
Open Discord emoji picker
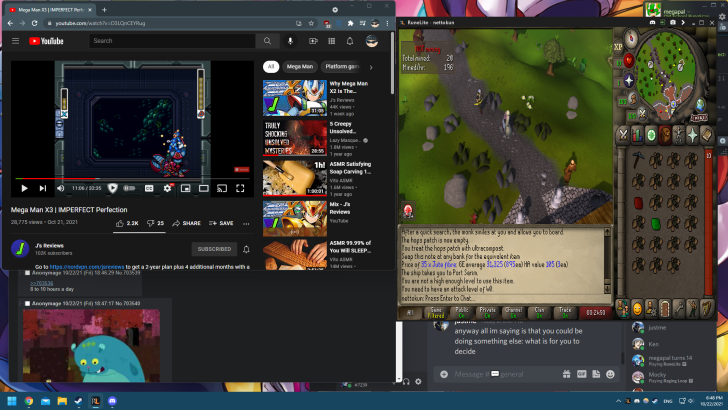(x=611, y=374)
